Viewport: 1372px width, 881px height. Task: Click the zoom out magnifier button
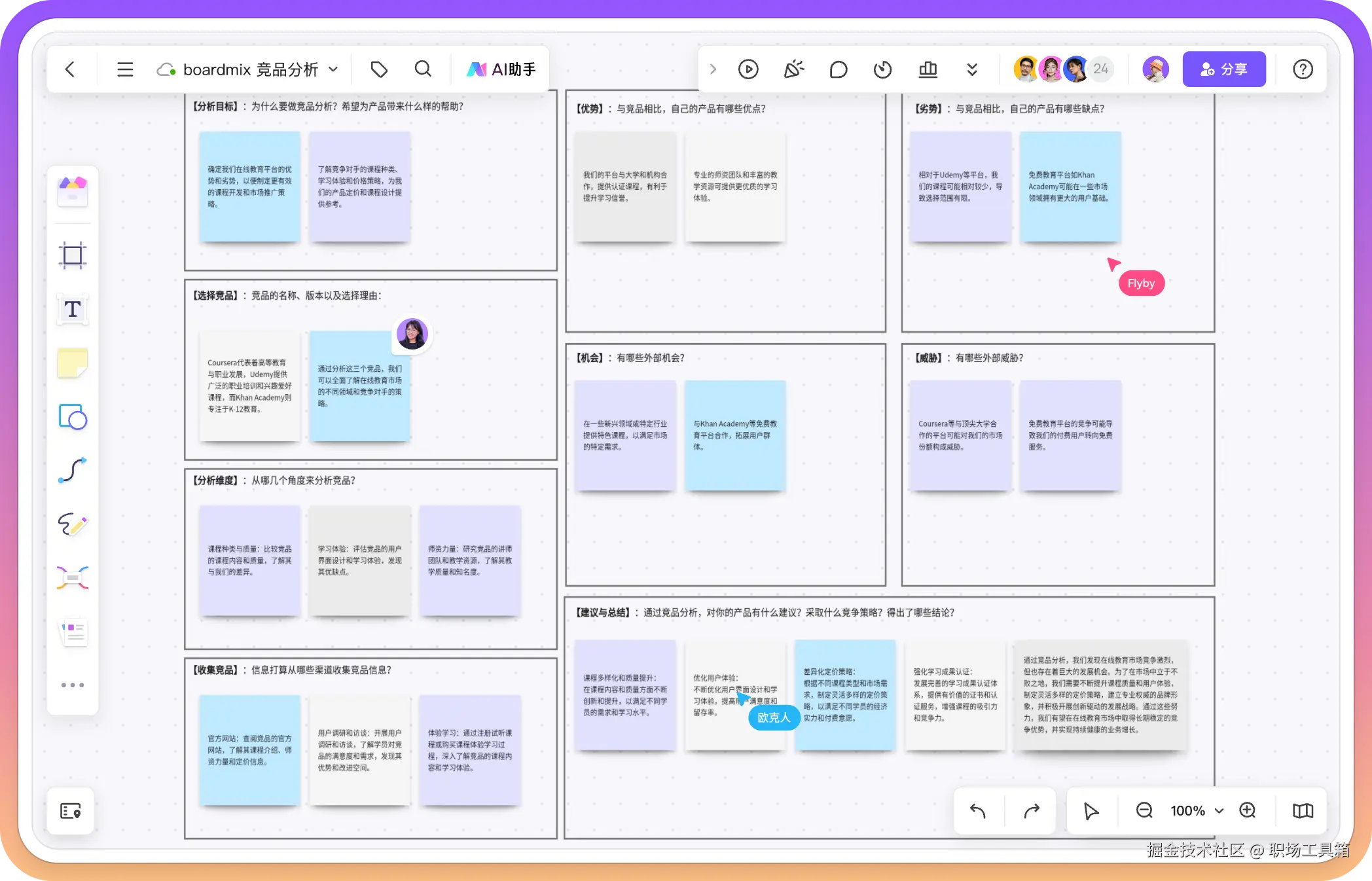click(1144, 811)
